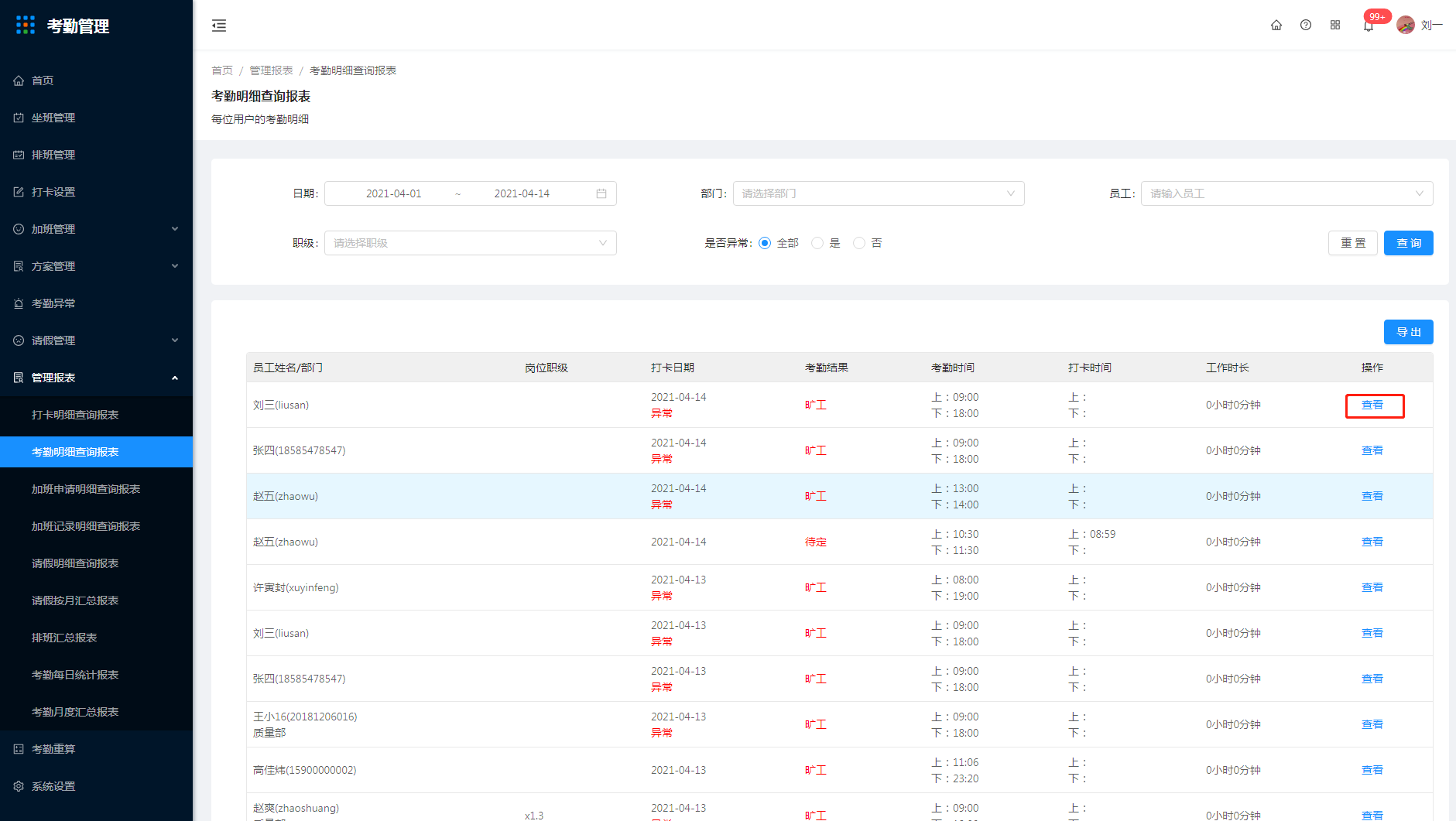Click 查看 for 王小16 row

[x=1372, y=724]
